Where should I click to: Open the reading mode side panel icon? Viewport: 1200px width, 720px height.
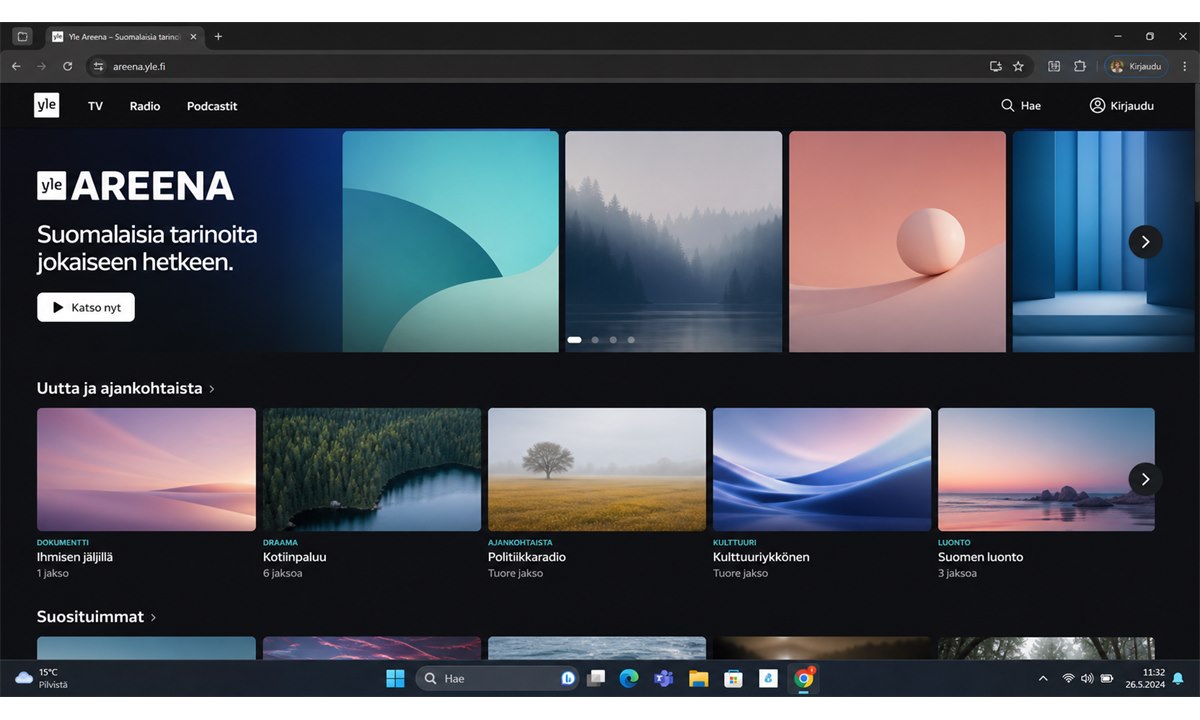1054,66
